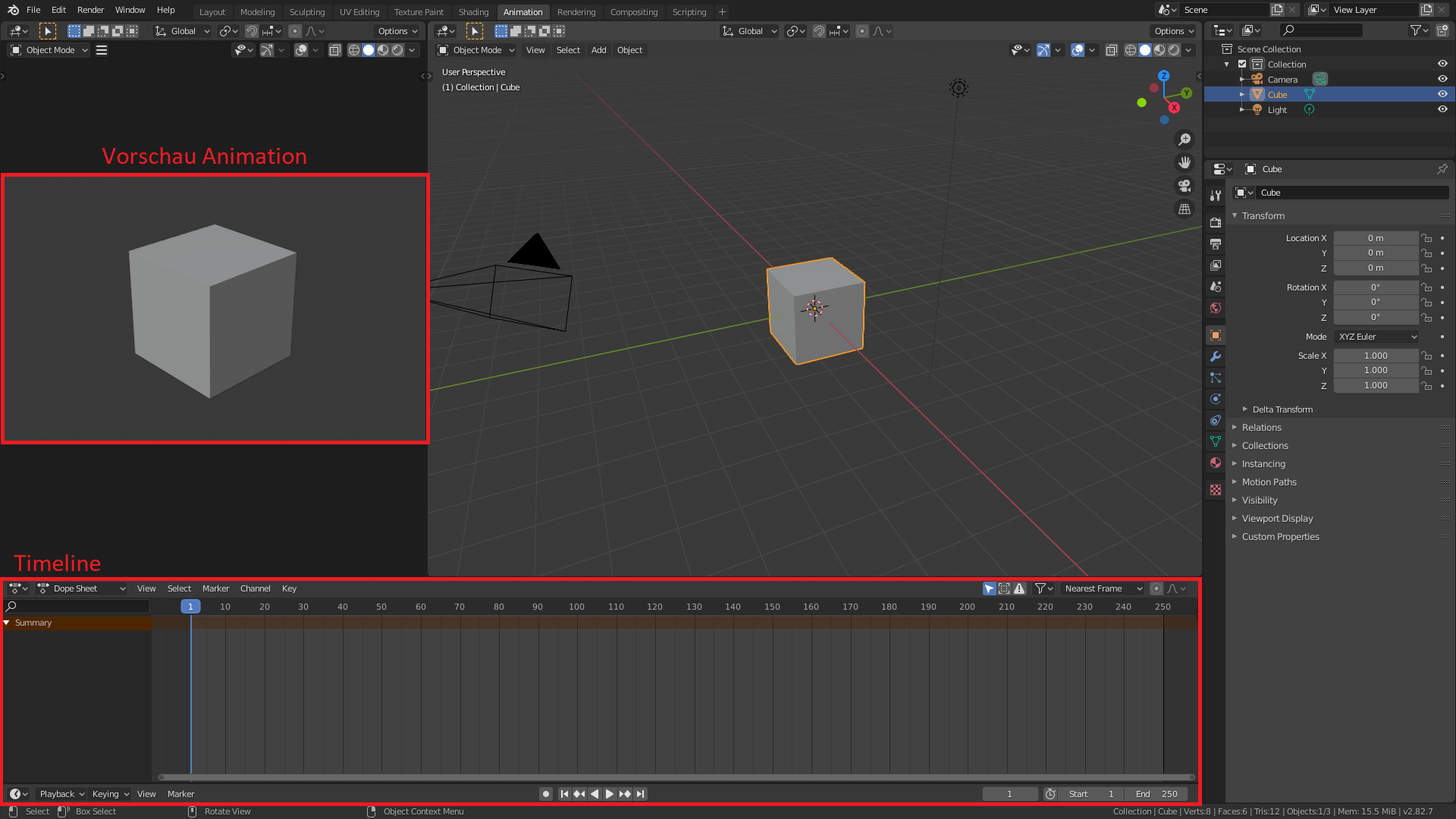Toggle camera view with the camera gizmo icon
Screen dimensions: 1456x819
[x=1185, y=186]
